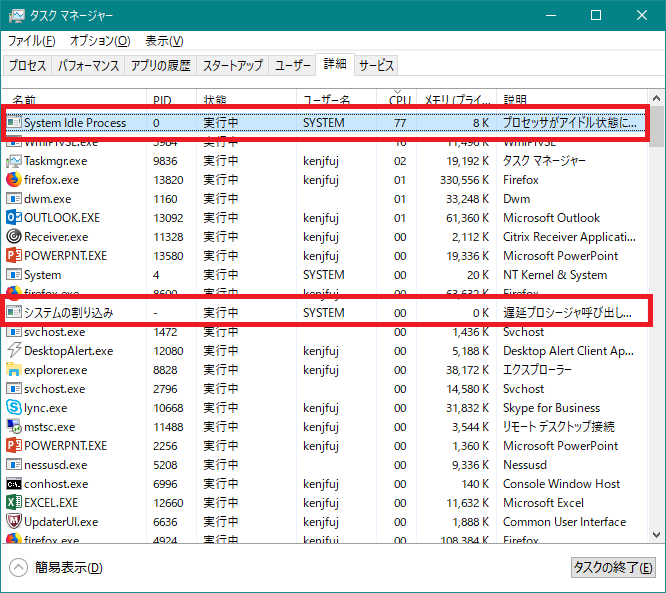Click the 'エクスプローラー' description cell
Image resolution: width=666 pixels, height=593 pixels.
[x=537, y=370]
